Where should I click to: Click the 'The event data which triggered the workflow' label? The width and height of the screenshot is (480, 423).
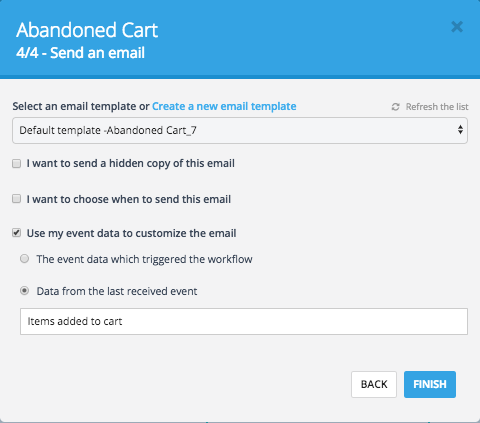click(144, 259)
